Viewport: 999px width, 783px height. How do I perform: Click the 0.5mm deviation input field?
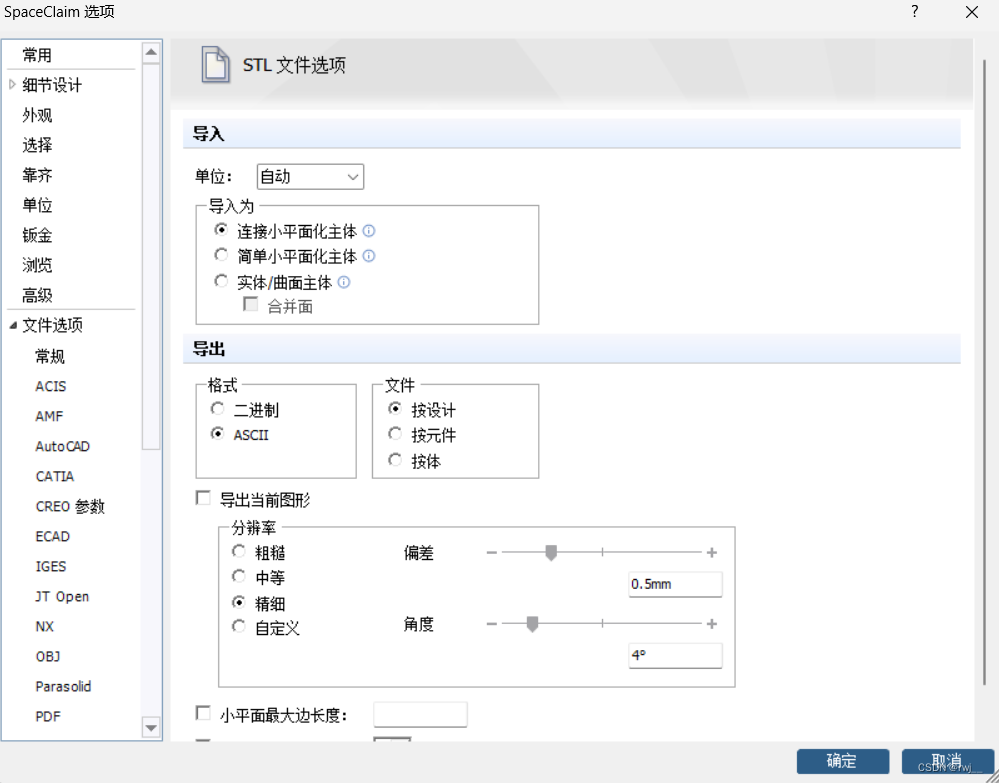675,584
